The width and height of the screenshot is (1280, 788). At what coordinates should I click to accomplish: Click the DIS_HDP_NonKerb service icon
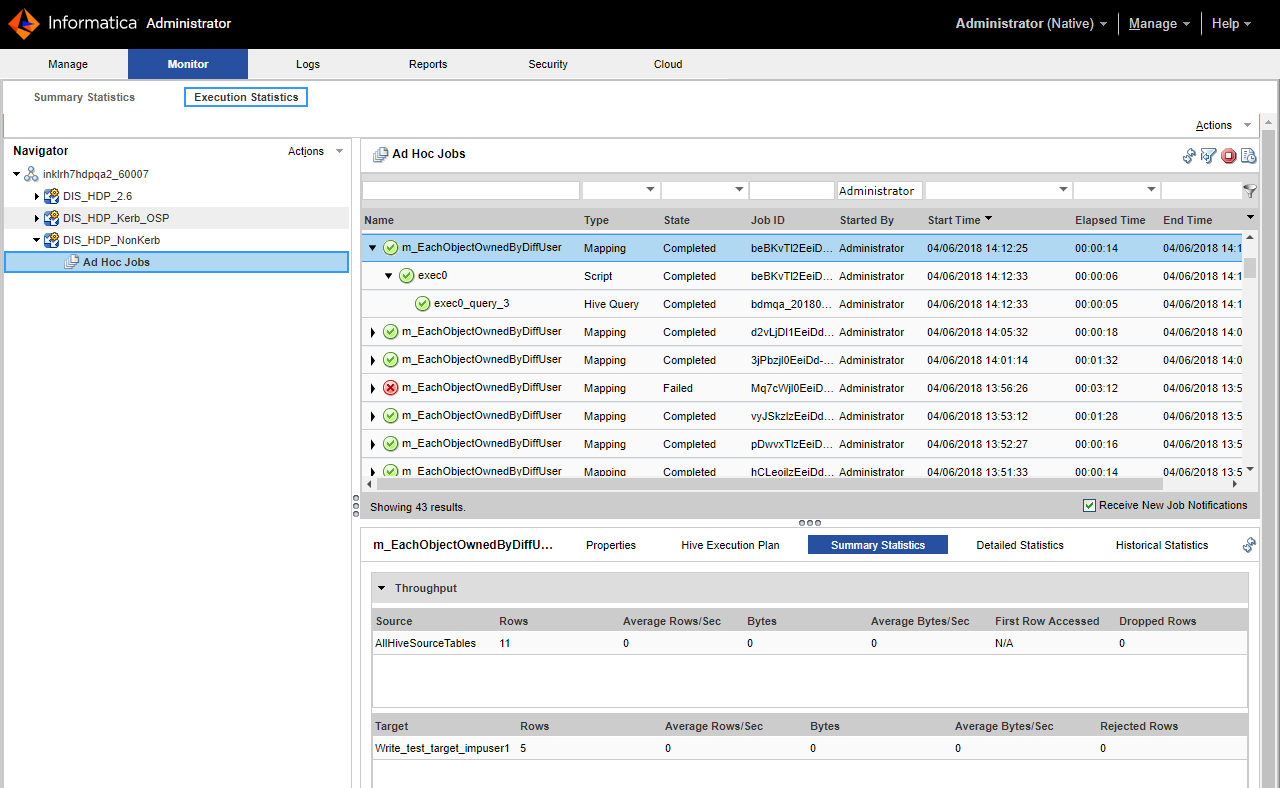click(52, 240)
